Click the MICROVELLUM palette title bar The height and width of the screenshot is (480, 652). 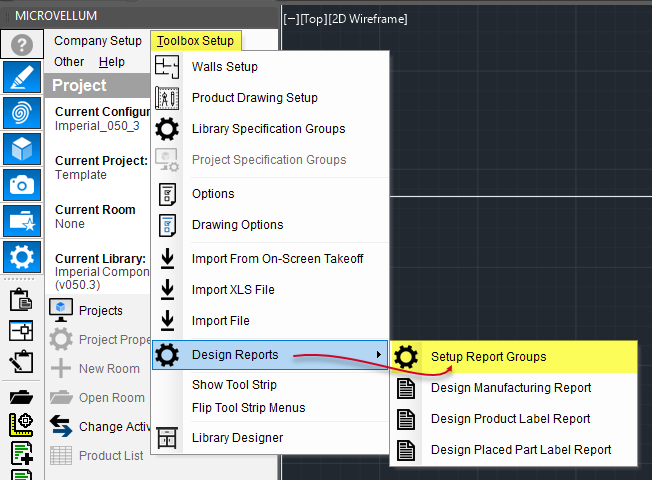click(140, 16)
